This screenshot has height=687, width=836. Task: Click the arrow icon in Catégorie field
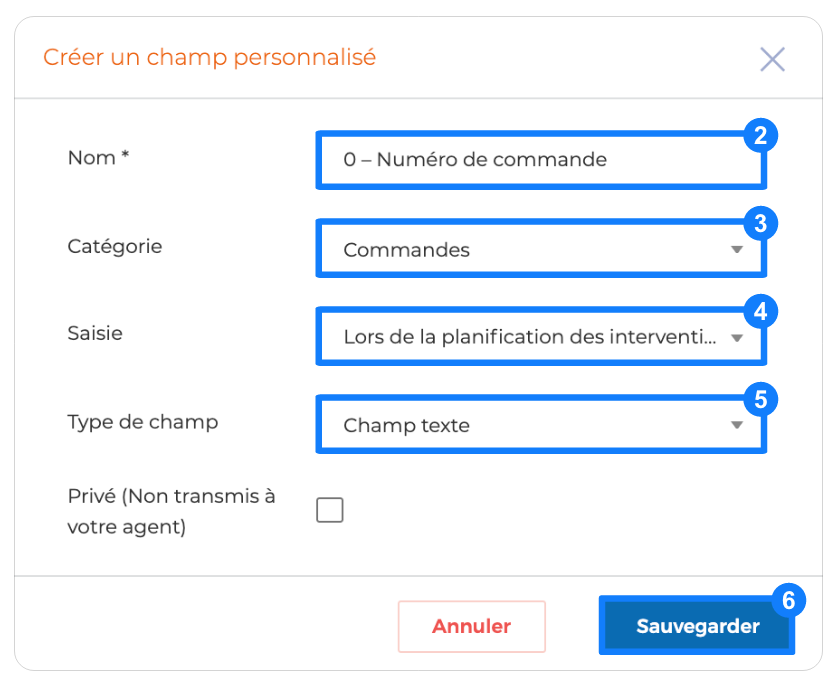[x=737, y=249]
